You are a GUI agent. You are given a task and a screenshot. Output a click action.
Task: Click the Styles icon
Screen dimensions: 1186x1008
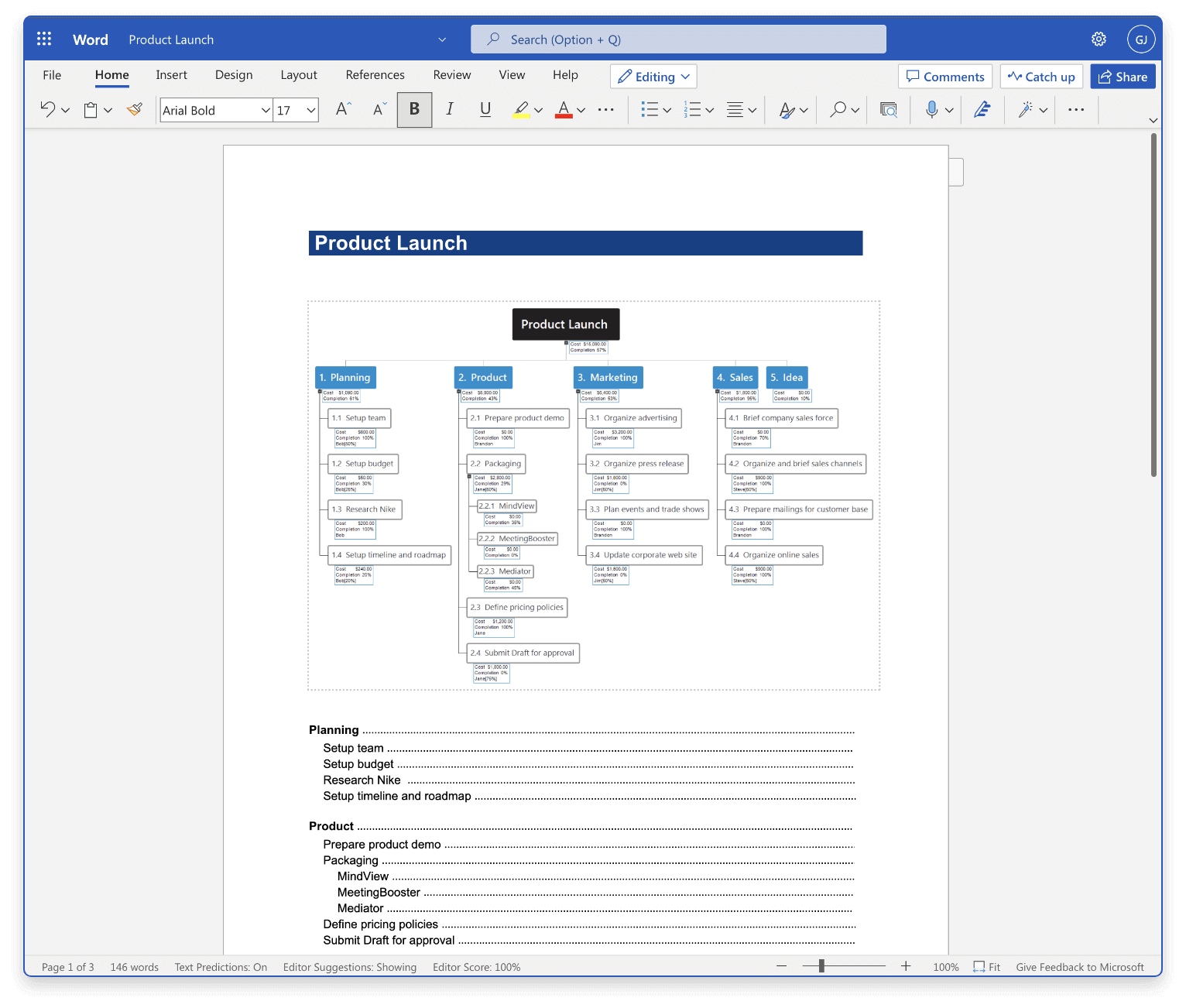pos(787,110)
